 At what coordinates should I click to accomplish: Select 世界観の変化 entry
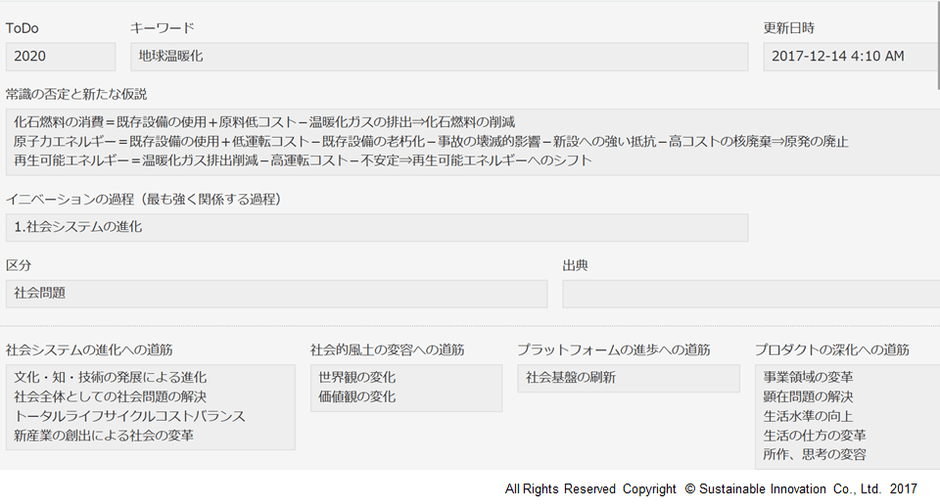[x=357, y=378]
